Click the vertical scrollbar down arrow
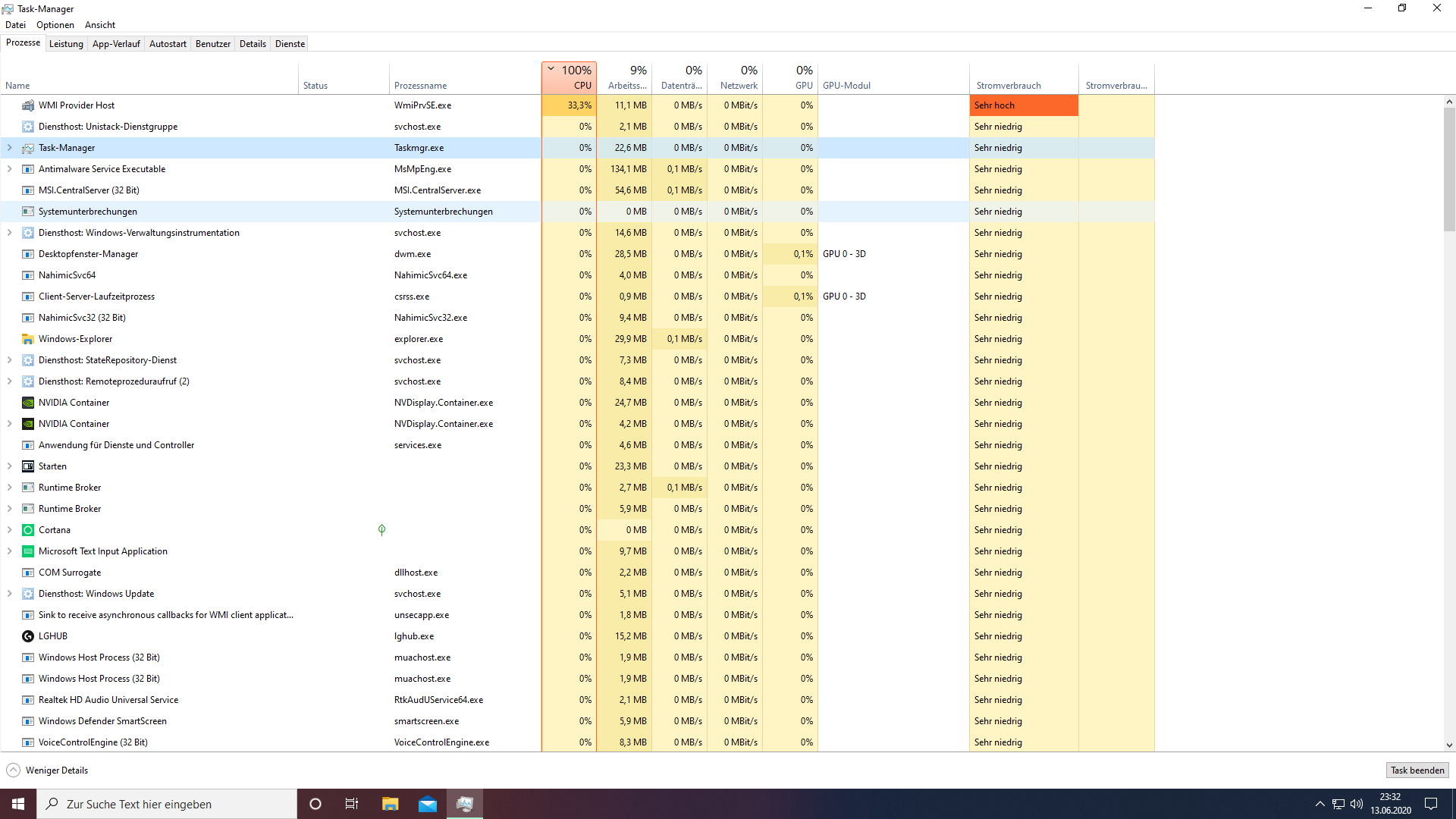The width and height of the screenshot is (1456, 819). (1448, 745)
